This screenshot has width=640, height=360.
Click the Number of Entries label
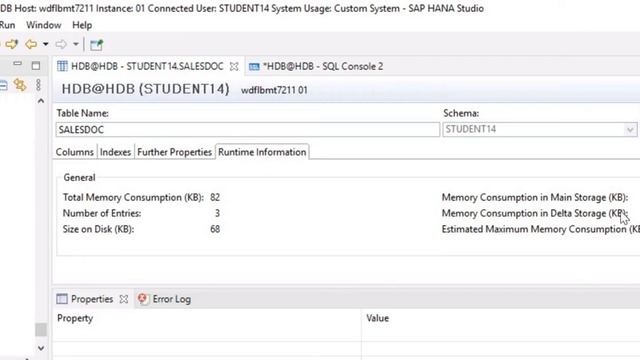(102, 213)
